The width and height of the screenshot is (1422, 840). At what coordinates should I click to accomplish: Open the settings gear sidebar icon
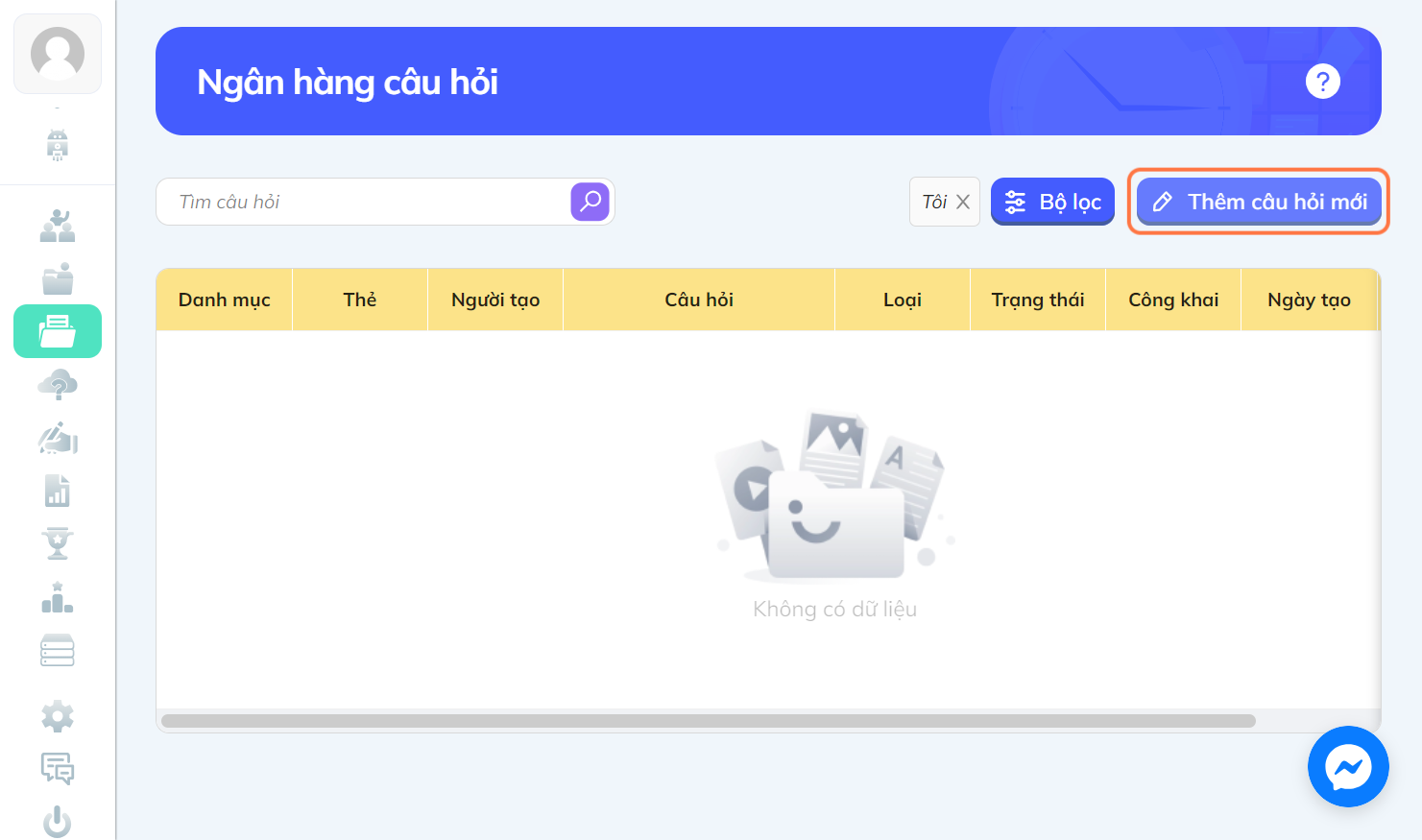pyautogui.click(x=58, y=716)
